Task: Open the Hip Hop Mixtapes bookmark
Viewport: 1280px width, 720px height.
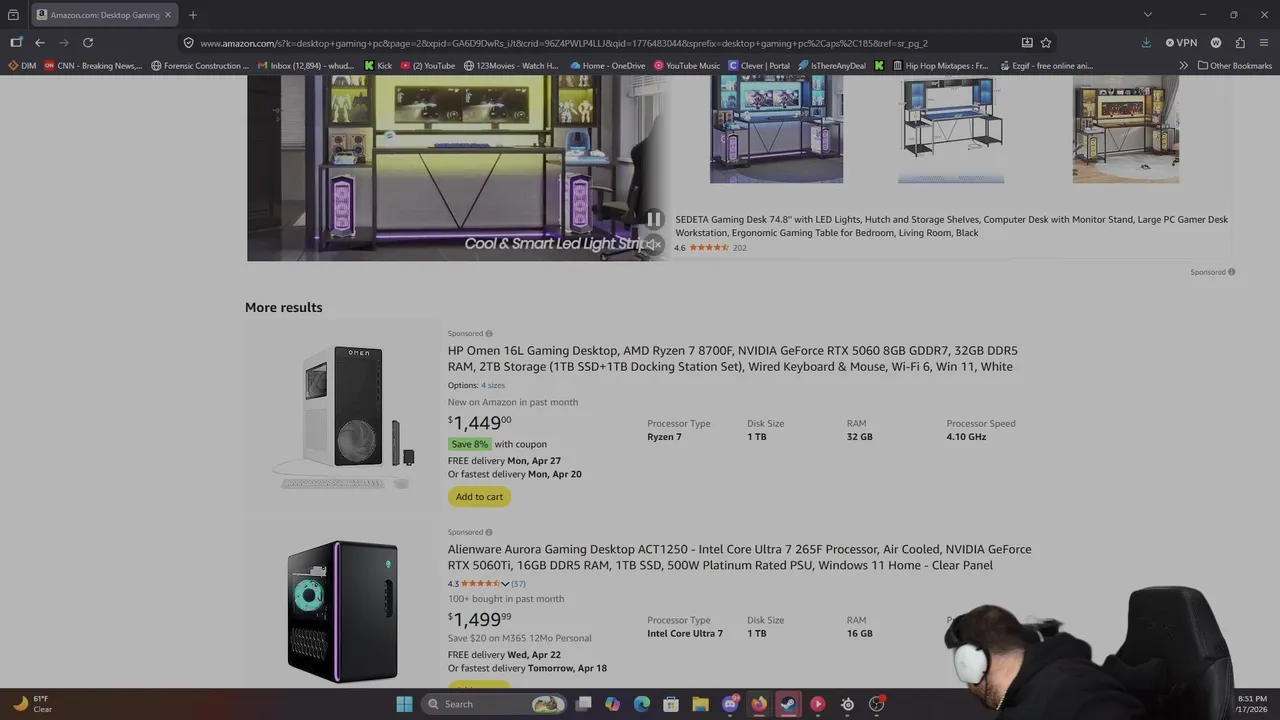Action: pos(940,66)
